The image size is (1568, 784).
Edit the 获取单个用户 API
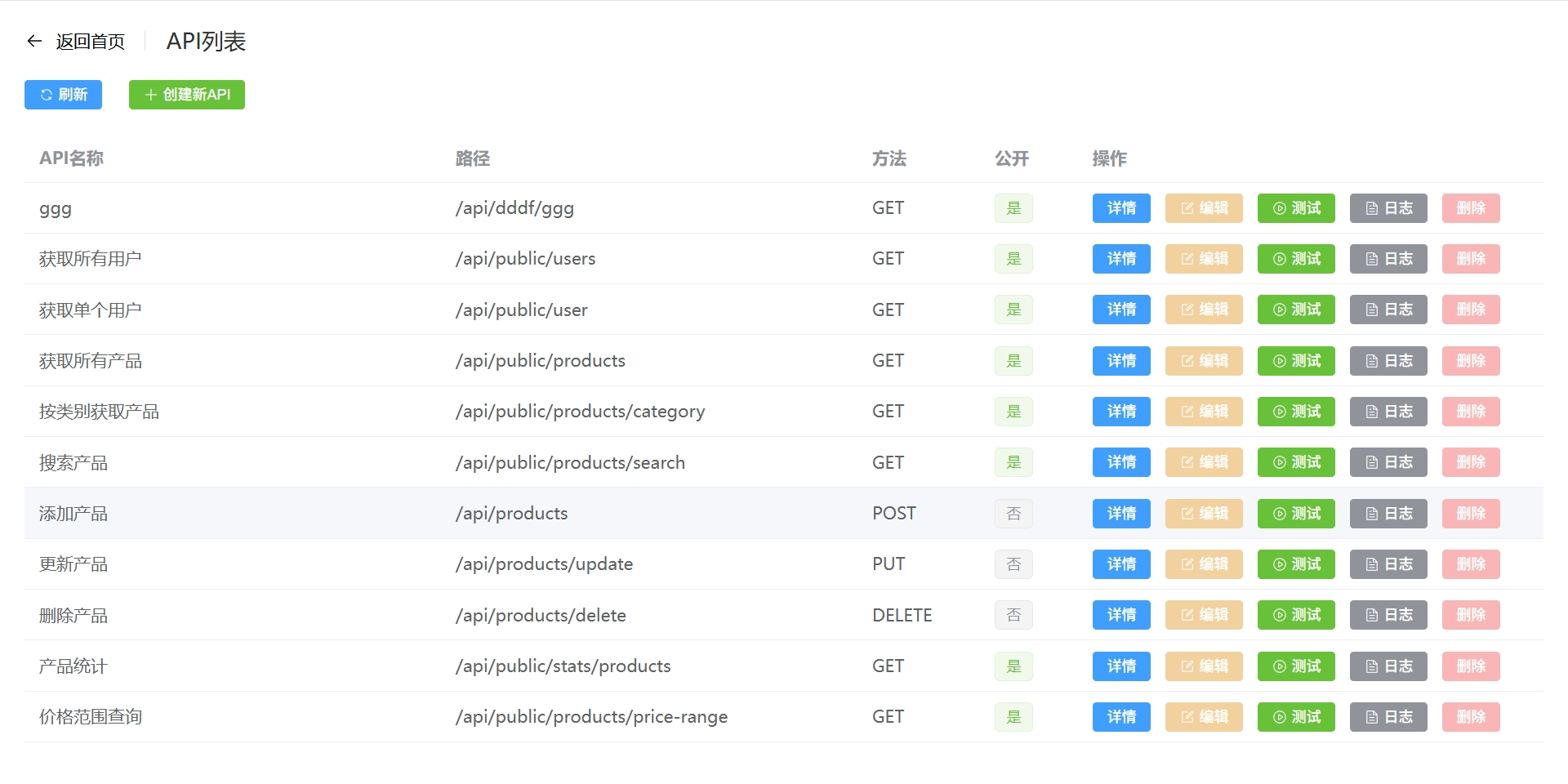click(x=1204, y=310)
